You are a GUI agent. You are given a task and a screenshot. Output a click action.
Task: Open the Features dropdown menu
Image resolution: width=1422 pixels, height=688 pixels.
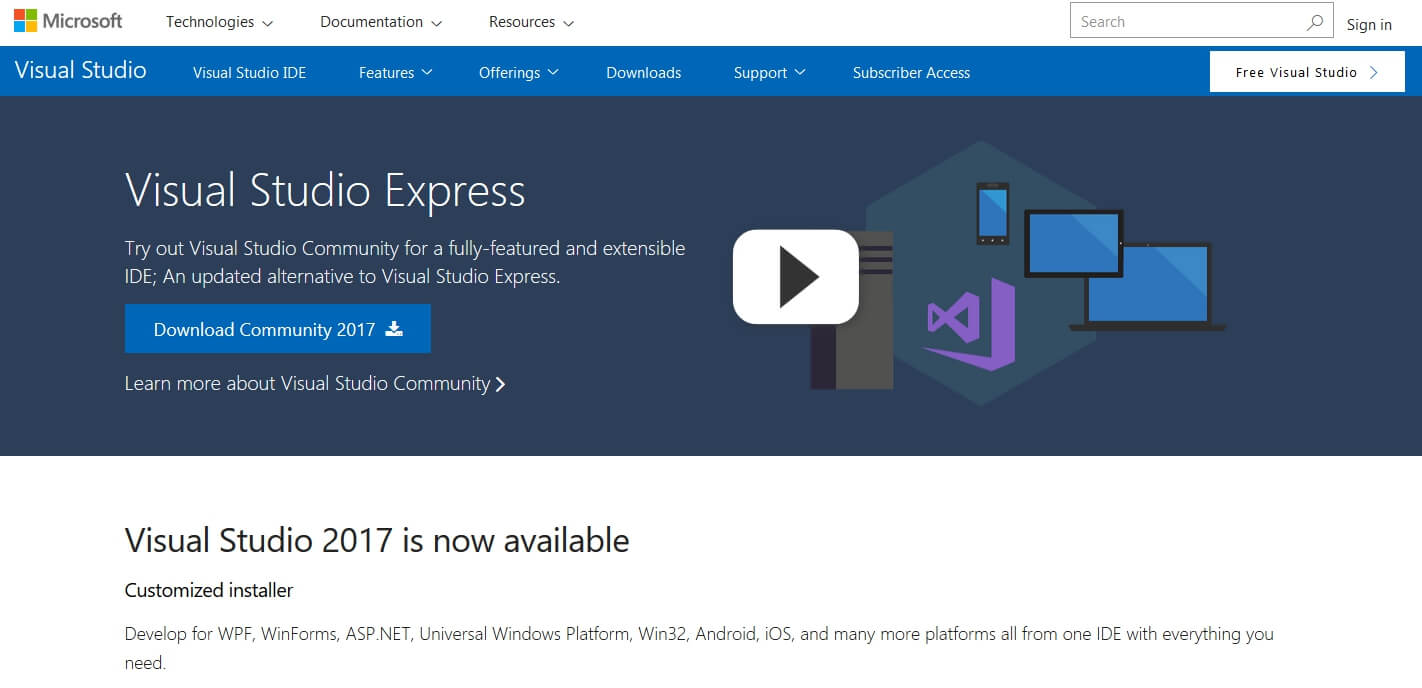[x=395, y=72]
